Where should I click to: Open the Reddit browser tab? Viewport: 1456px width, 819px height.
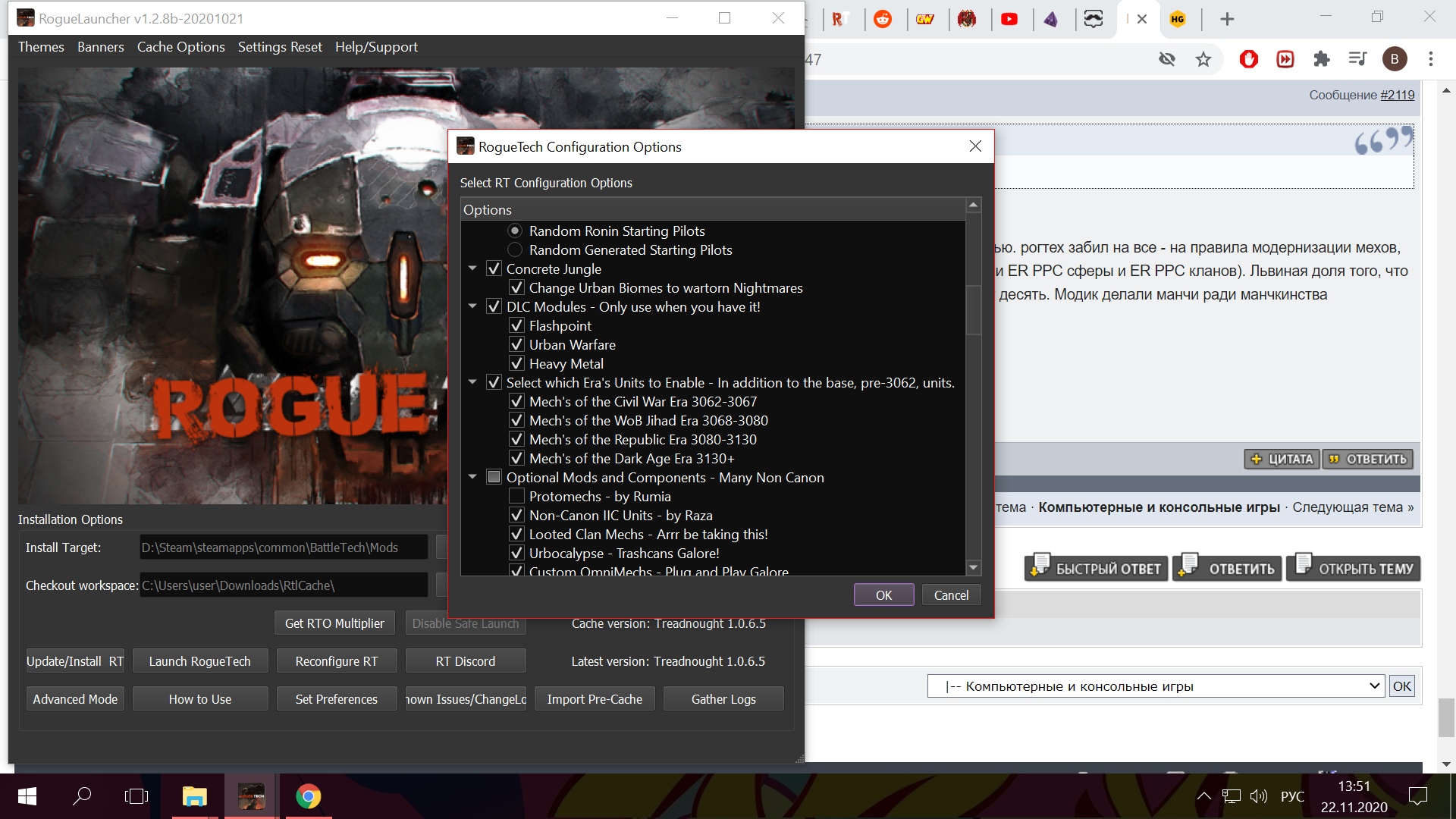click(x=883, y=19)
